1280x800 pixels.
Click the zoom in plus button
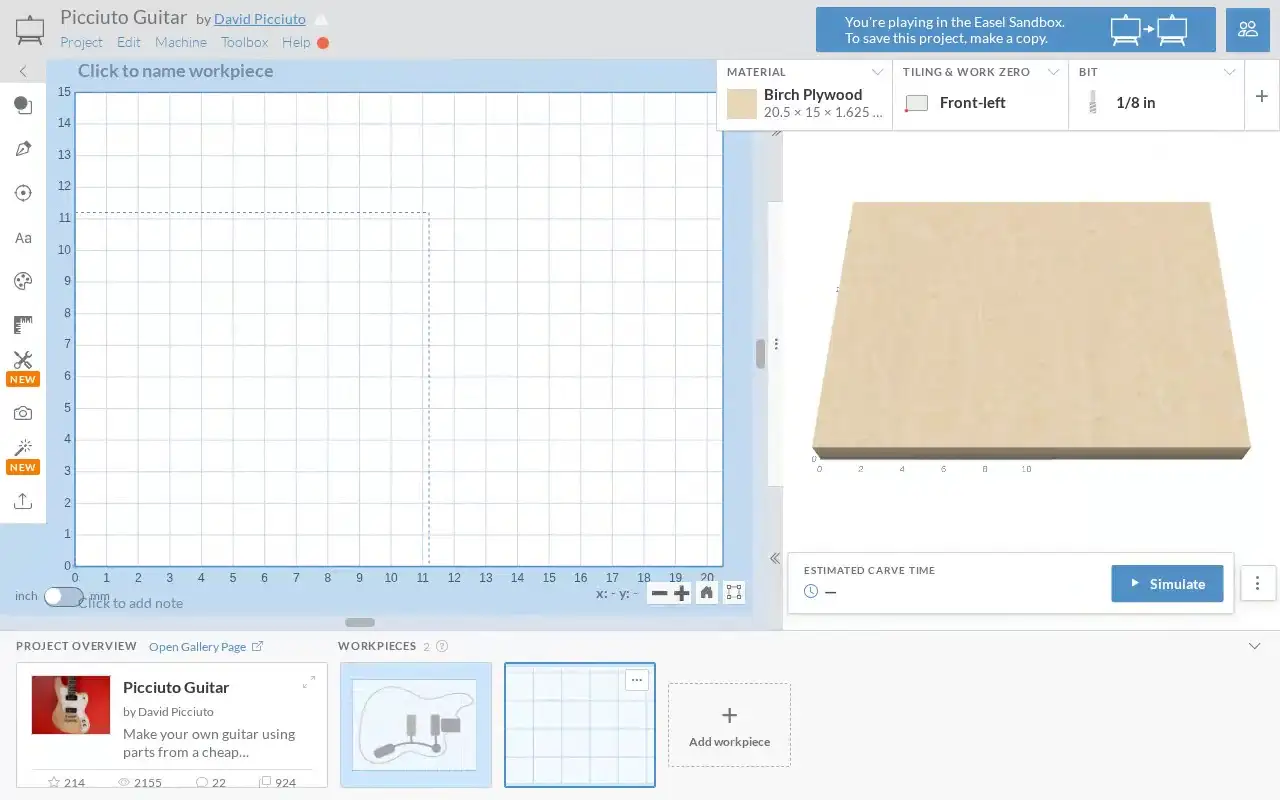point(682,593)
